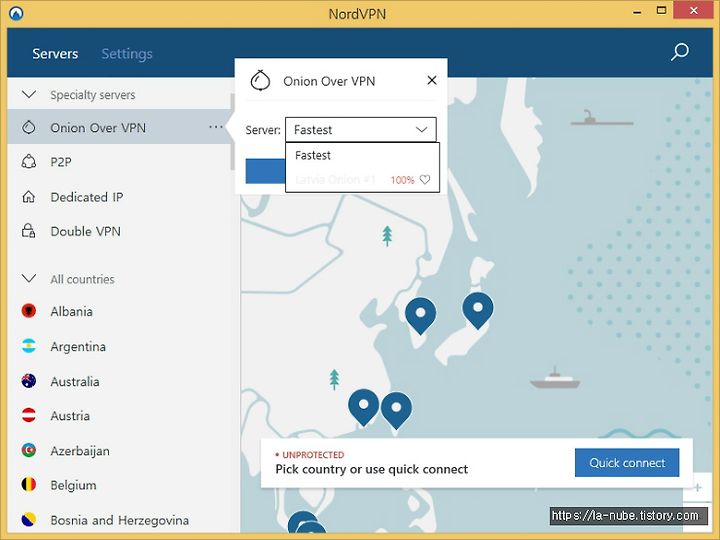Maximize the NordVPN window
The height and width of the screenshot is (540, 720).
tap(661, 11)
